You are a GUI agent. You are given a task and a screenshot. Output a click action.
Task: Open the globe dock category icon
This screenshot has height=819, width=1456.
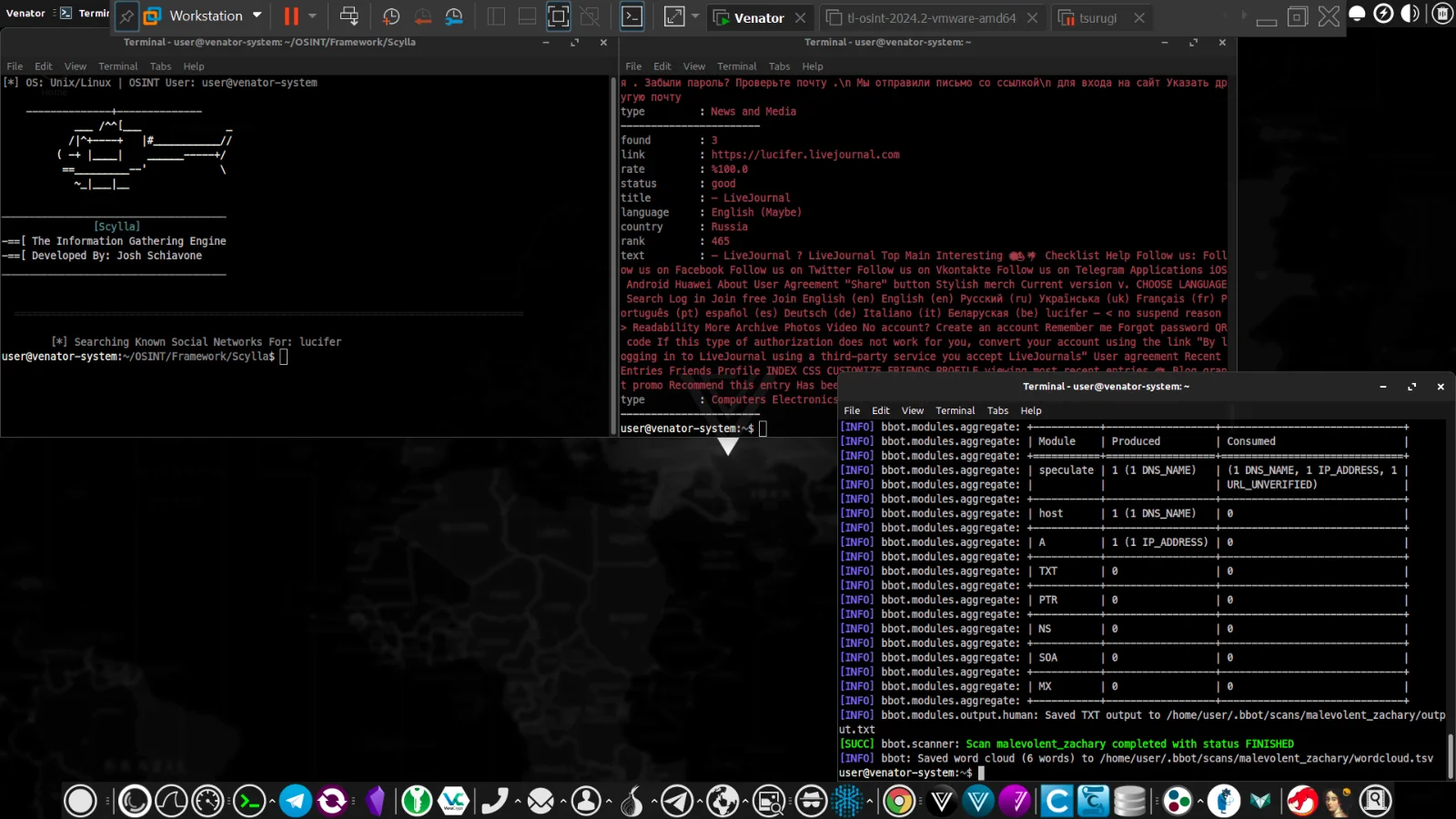723,801
